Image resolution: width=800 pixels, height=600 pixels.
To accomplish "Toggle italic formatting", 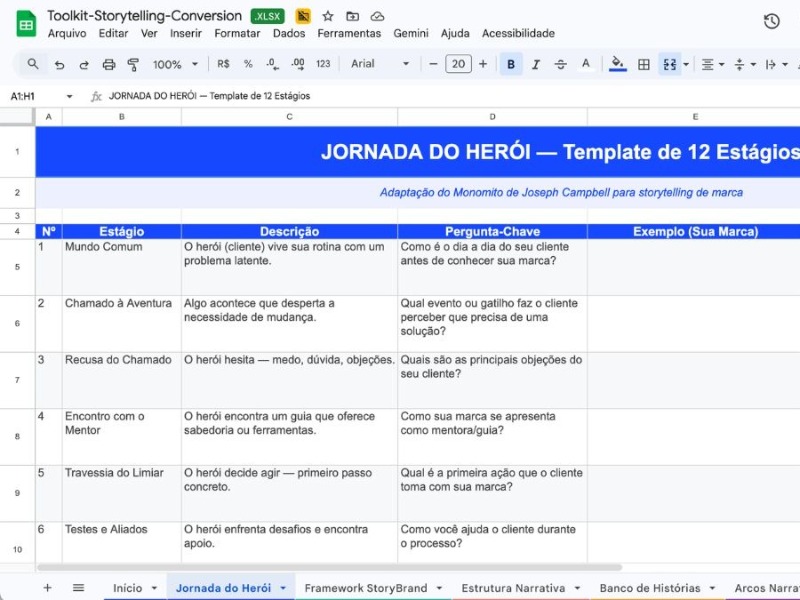I will point(534,63).
